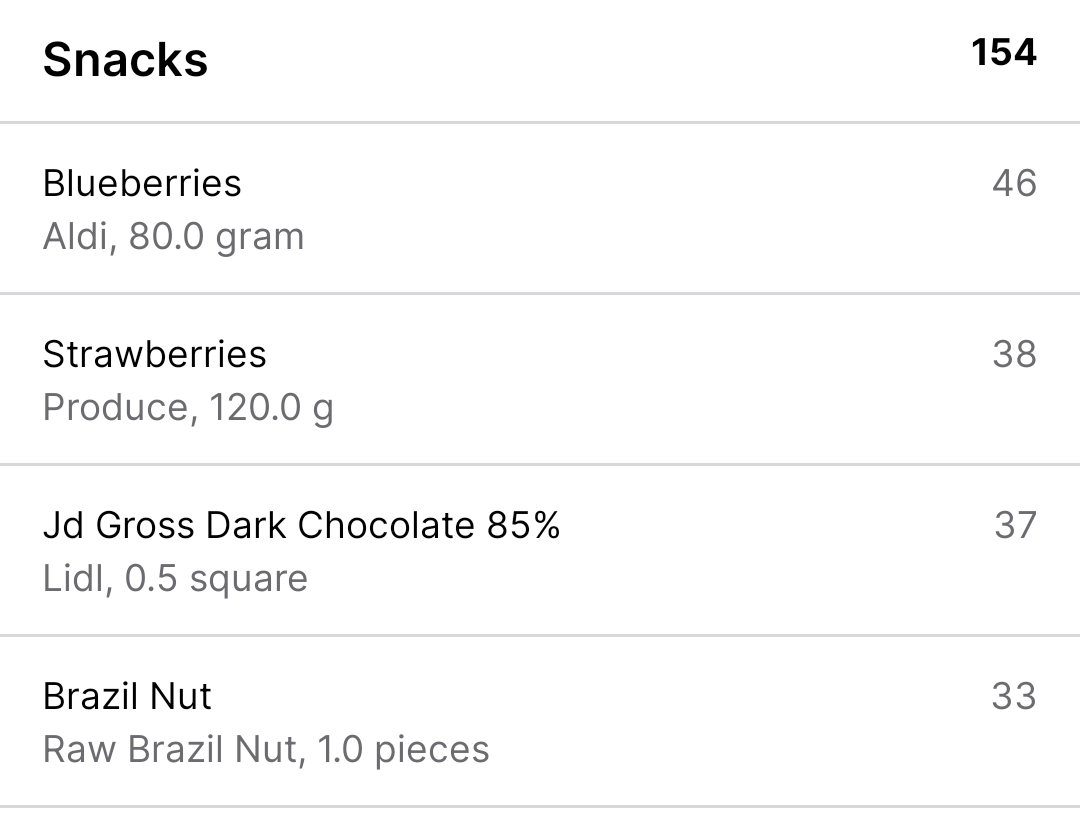Open the Brazil Nut entry

(540, 721)
